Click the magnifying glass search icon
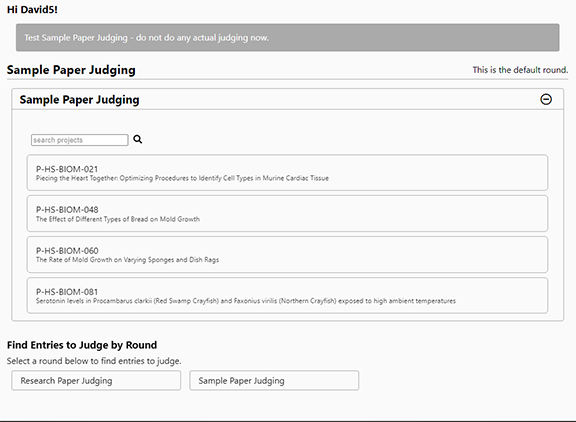The height and width of the screenshot is (422, 576). click(x=138, y=139)
